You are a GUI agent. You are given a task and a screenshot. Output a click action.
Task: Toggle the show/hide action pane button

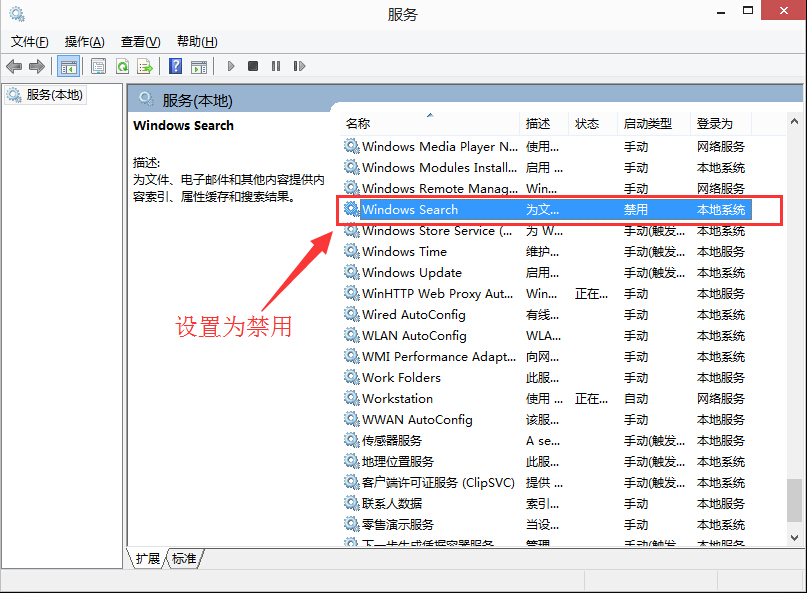(x=199, y=66)
